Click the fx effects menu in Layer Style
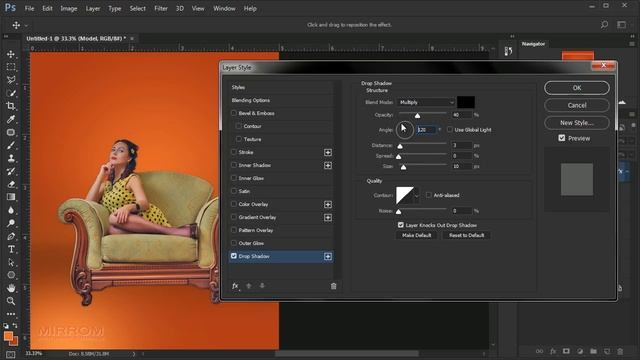Screen dimensions: 640x360 click(x=236, y=286)
